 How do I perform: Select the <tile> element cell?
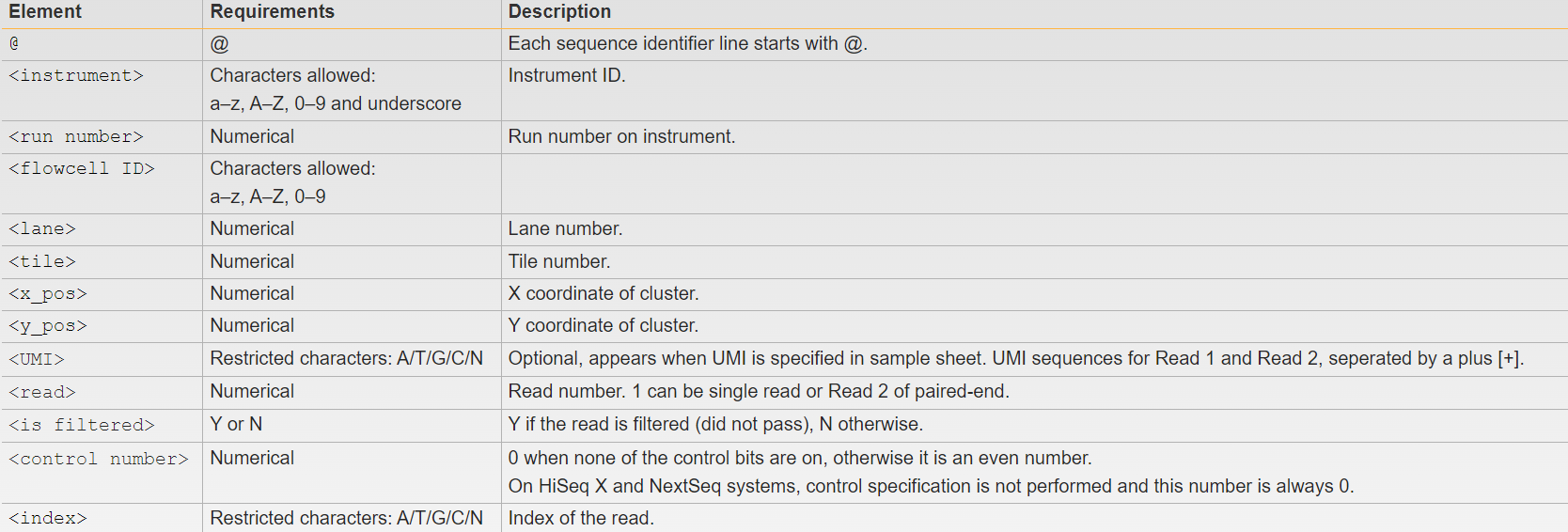(42, 262)
